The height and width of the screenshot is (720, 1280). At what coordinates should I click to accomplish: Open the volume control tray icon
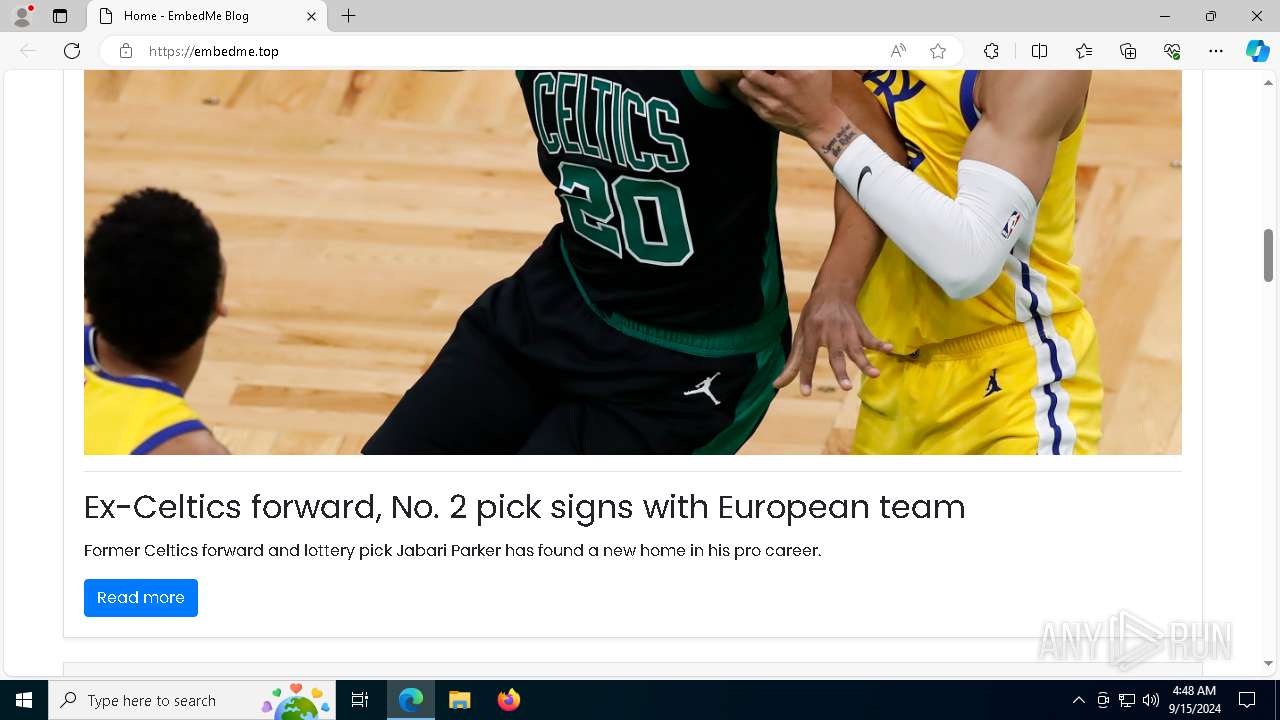(x=1151, y=700)
